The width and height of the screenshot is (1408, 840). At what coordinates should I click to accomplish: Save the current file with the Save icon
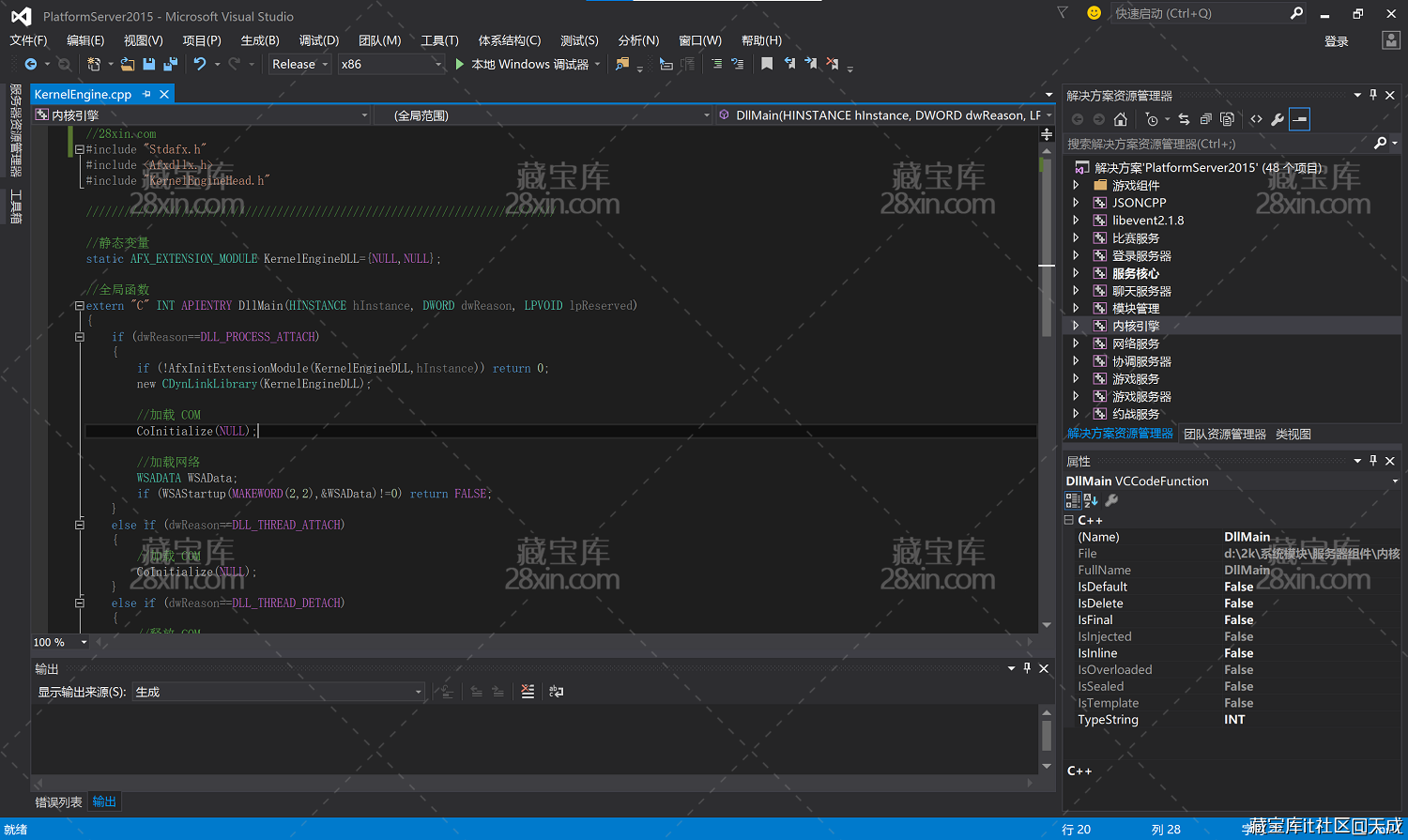148,64
